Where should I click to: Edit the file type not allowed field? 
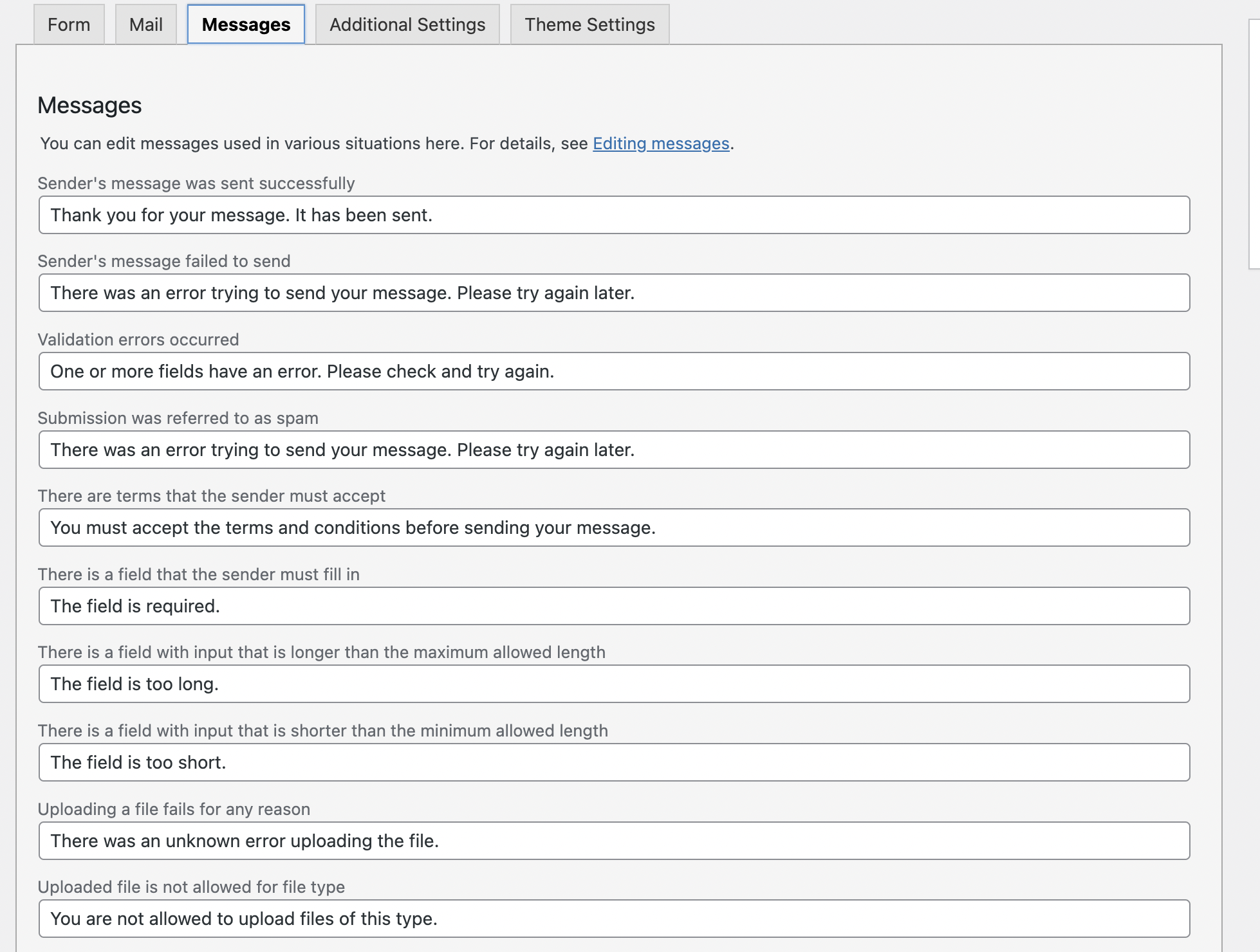[614, 919]
